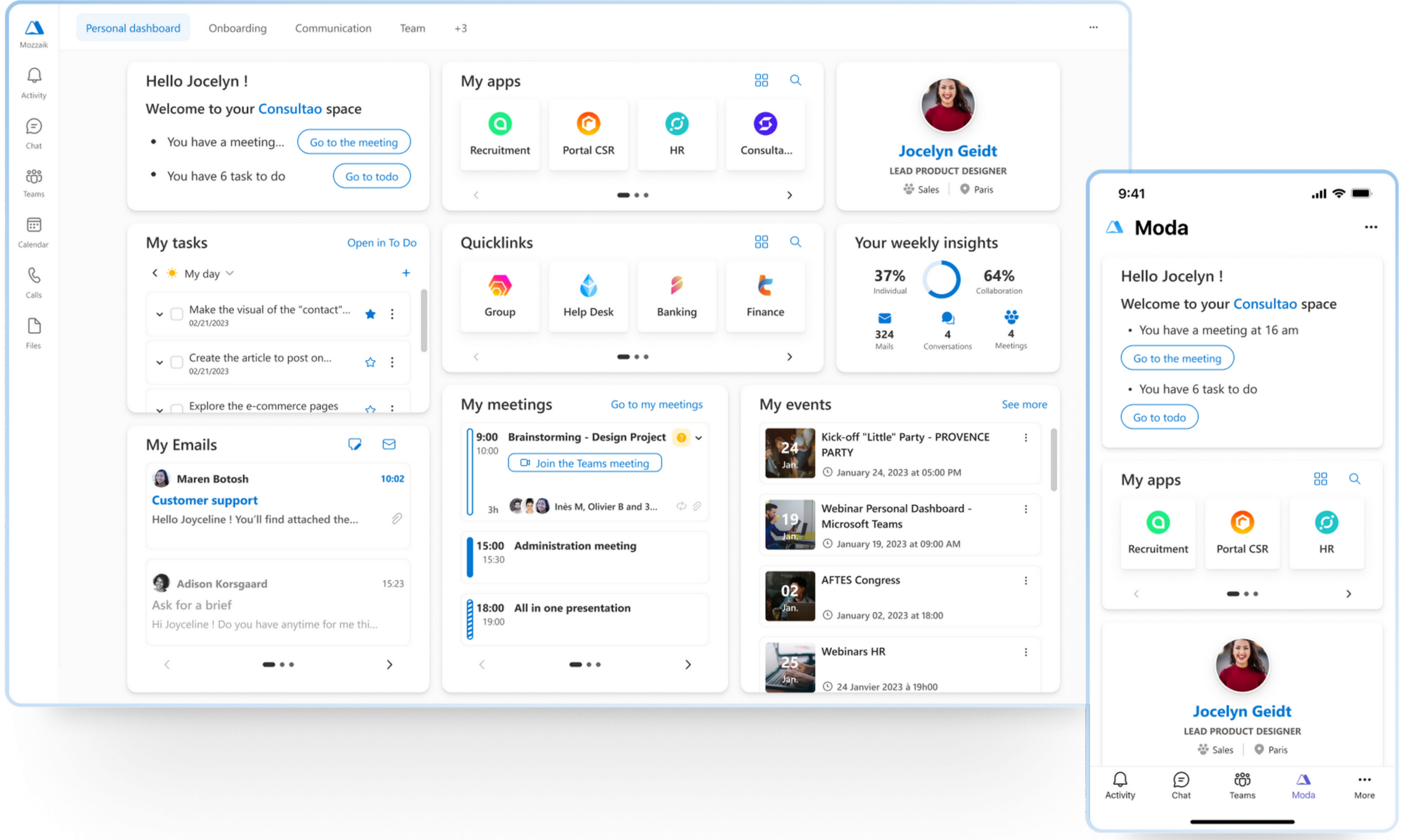Open more options for 'Make the visual' task
Viewport: 1403px width, 840px height.
392,314
